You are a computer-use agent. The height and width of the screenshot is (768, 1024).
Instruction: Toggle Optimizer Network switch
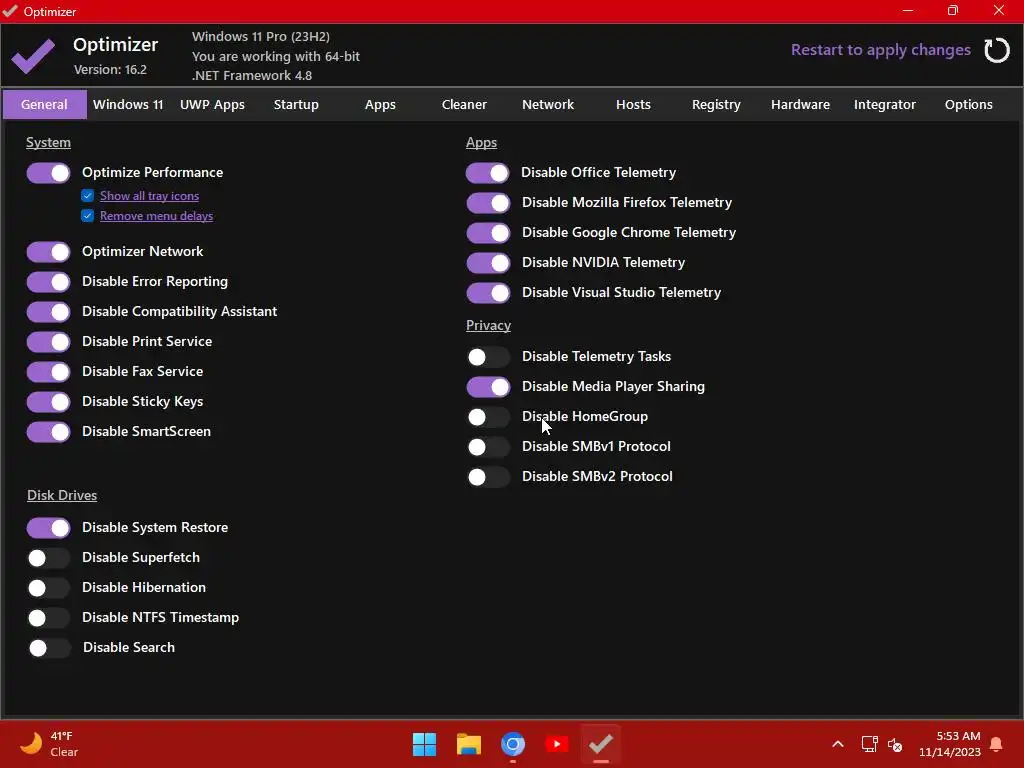point(48,252)
